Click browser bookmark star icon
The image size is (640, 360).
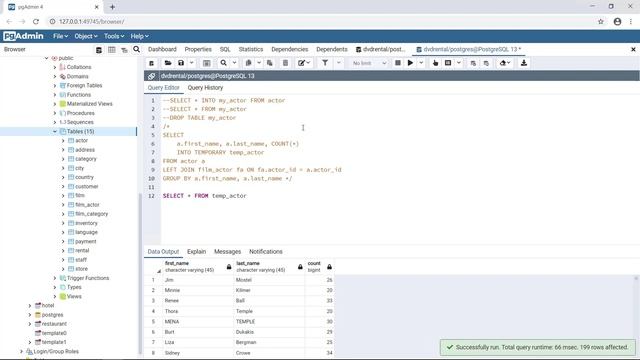pyautogui.click(x=601, y=22)
